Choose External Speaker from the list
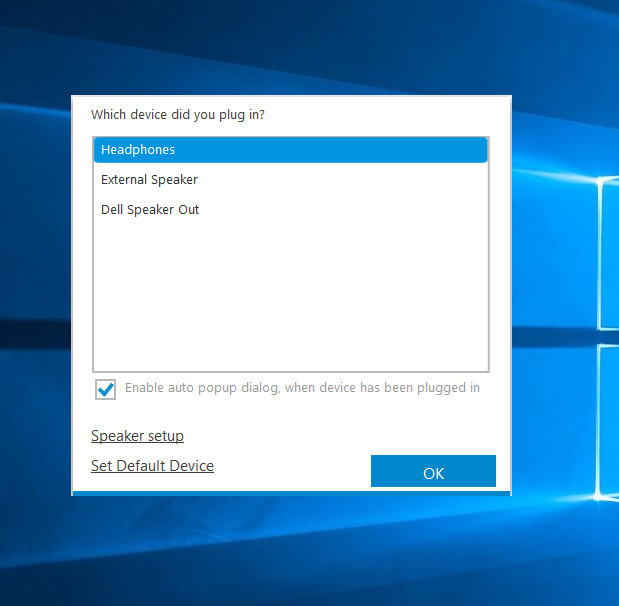The height and width of the screenshot is (606, 619). click(x=291, y=180)
